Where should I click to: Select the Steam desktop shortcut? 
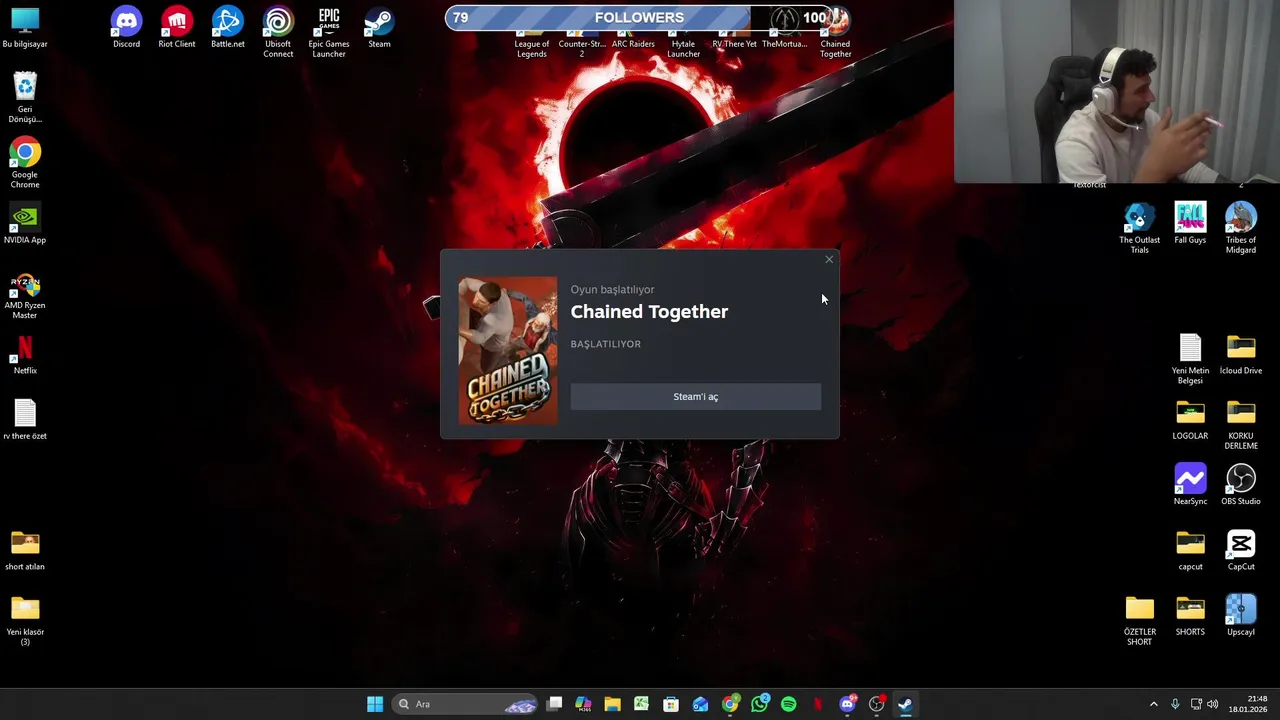coord(379,28)
